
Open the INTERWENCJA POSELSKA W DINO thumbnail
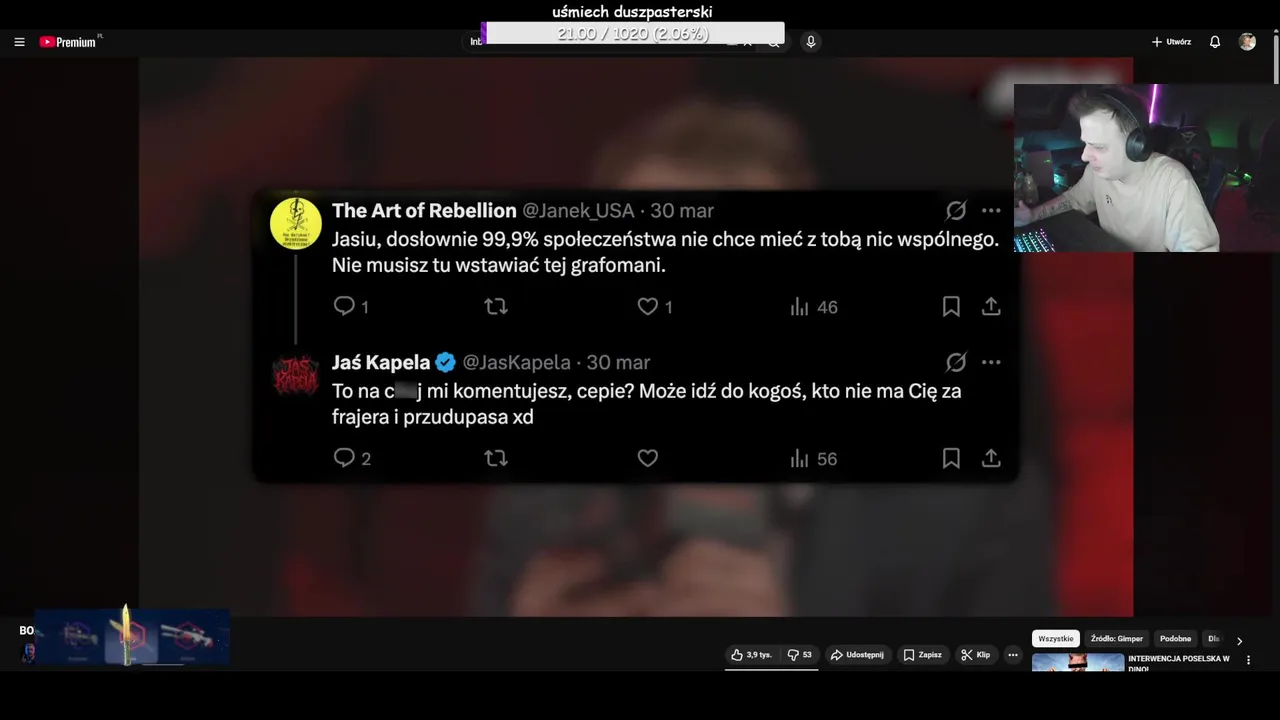click(1078, 663)
